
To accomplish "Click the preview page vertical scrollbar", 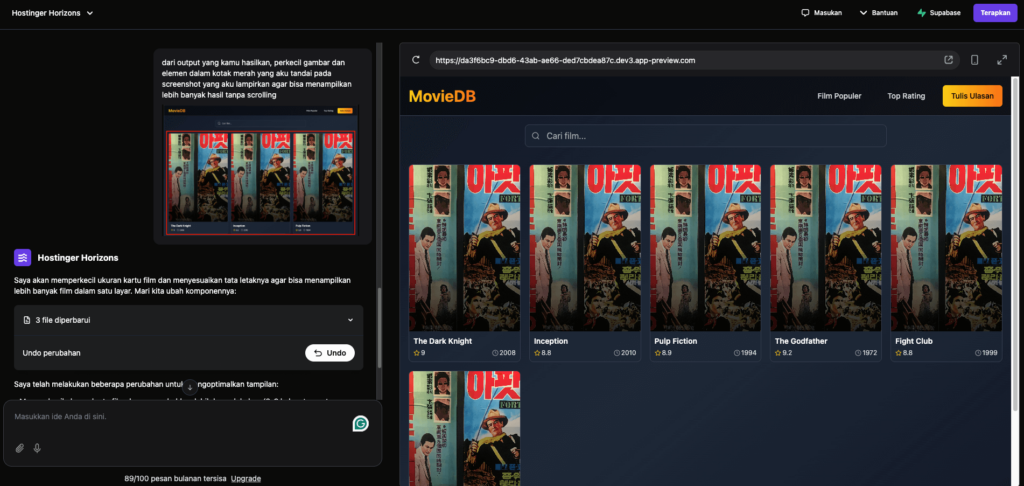I will [1015, 242].
